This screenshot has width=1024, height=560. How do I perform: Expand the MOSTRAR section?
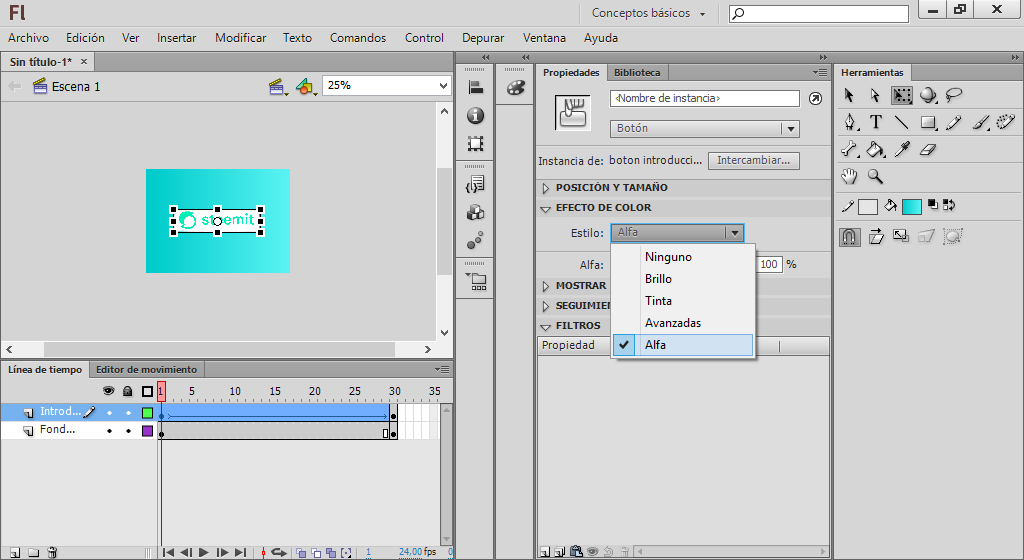(x=546, y=286)
